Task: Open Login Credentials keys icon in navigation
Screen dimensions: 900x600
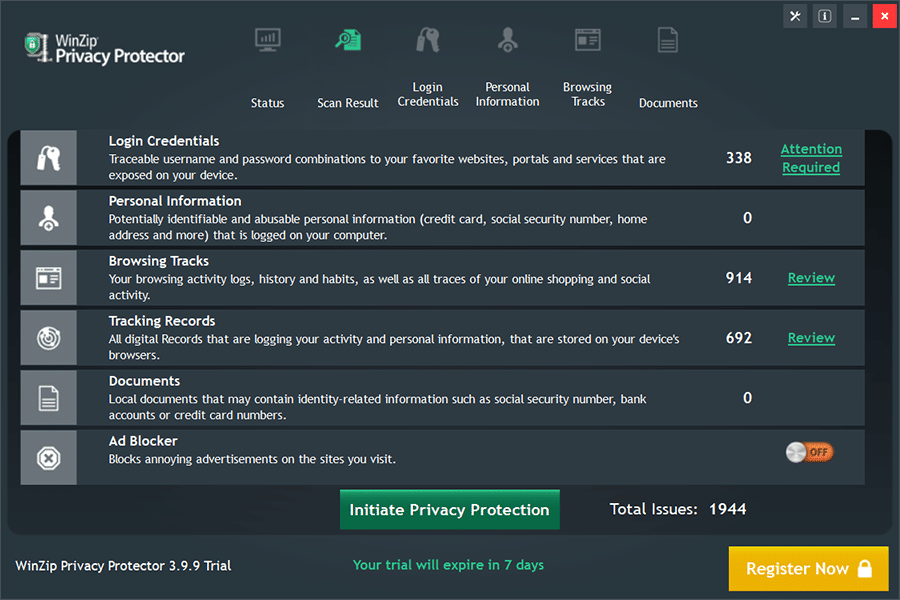Action: pos(428,40)
